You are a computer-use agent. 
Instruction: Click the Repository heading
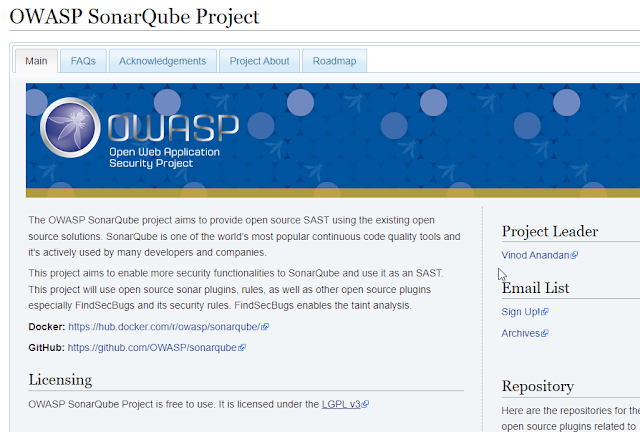[538, 386]
